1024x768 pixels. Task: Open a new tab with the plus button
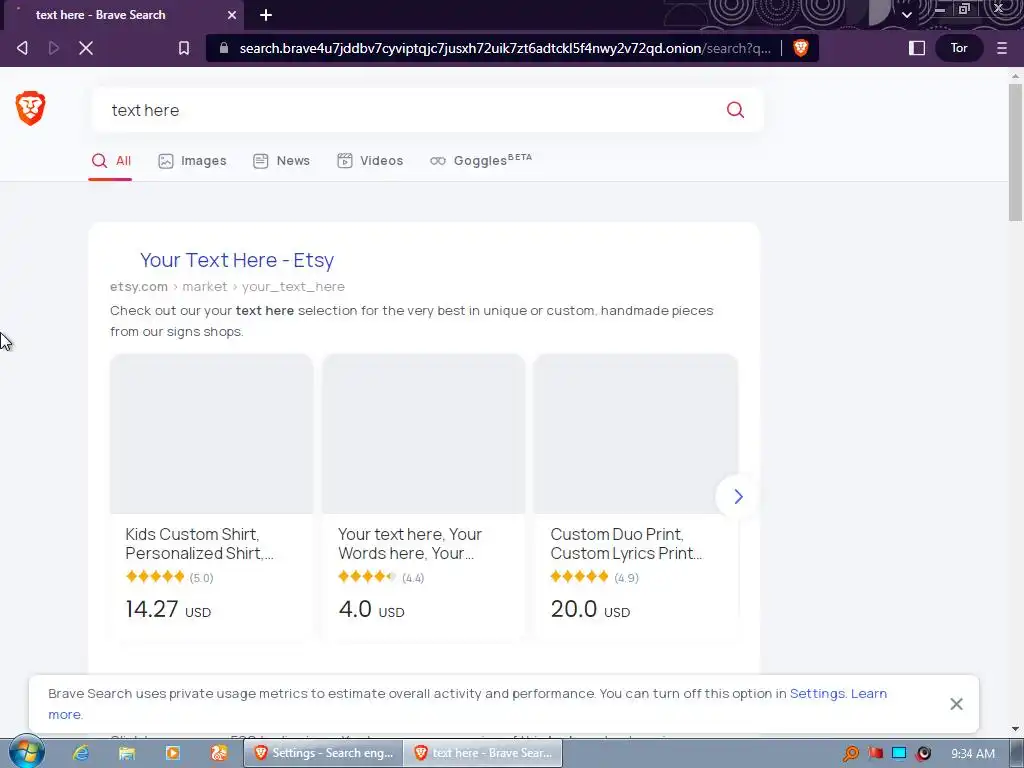click(266, 15)
